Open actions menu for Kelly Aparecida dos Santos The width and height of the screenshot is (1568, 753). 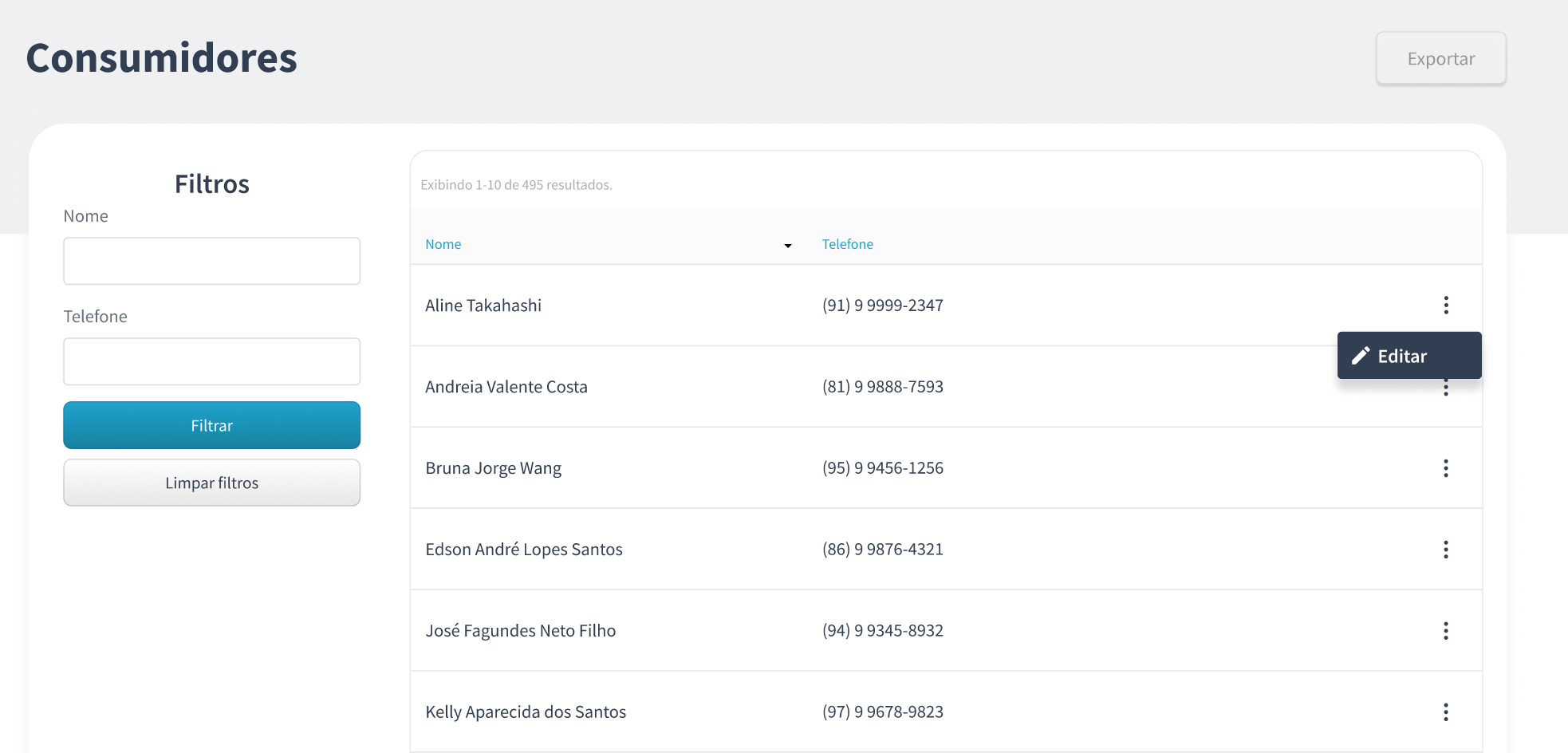point(1445,712)
